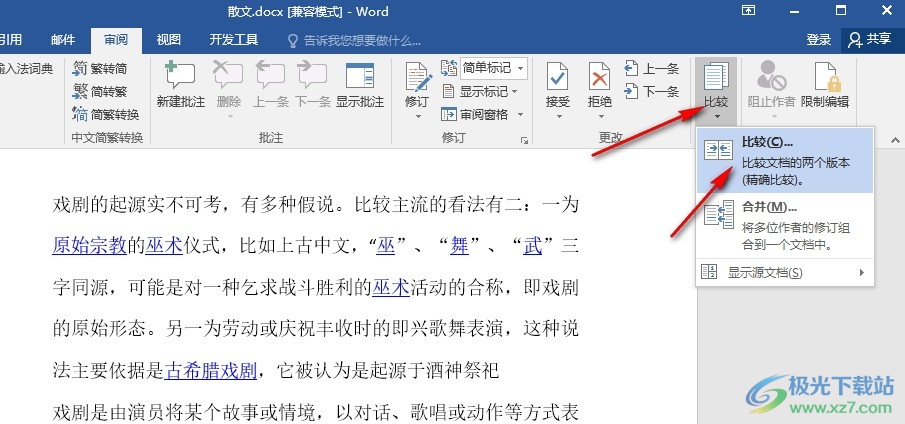The width and height of the screenshot is (905, 424).
Task: Click the 简转繁 conversion icon
Action: [x=80, y=91]
